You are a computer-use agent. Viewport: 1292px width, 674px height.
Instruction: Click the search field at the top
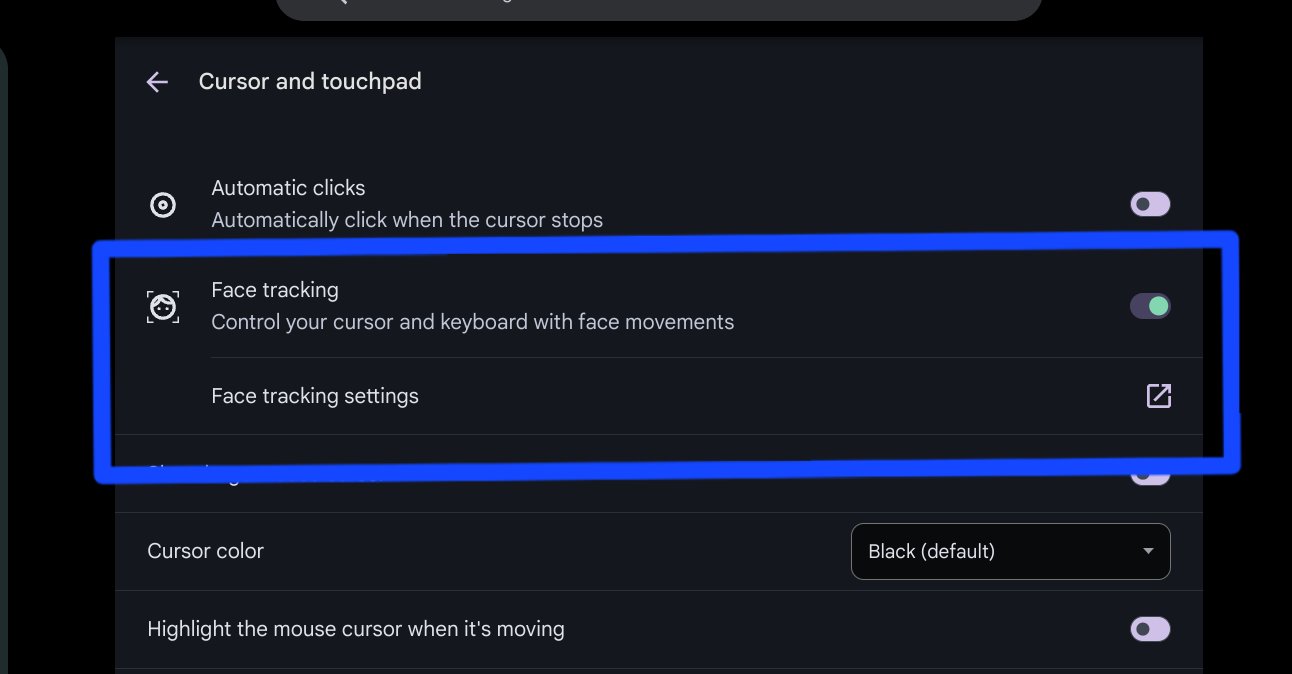658,8
